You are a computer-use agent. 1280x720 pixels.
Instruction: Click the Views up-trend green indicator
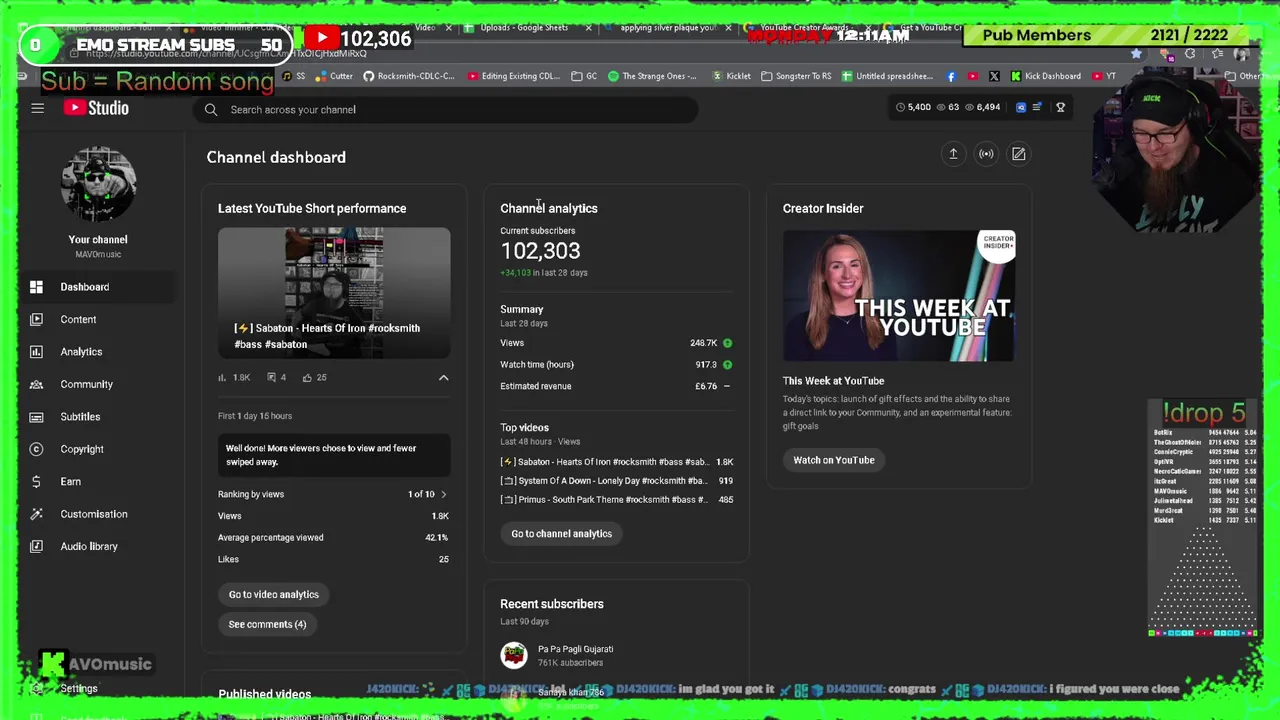tap(727, 343)
